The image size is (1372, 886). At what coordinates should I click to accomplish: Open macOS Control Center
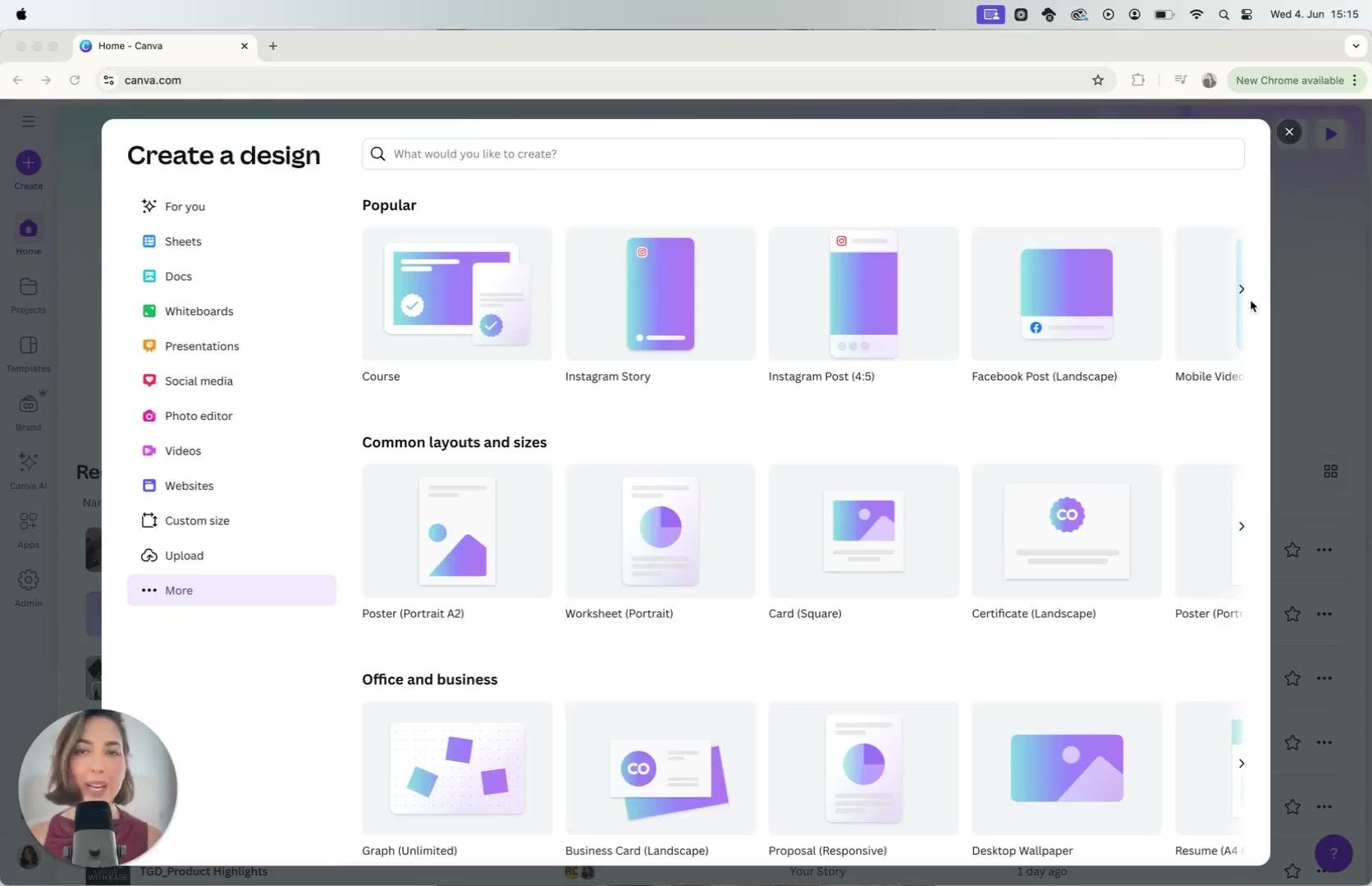(1246, 14)
